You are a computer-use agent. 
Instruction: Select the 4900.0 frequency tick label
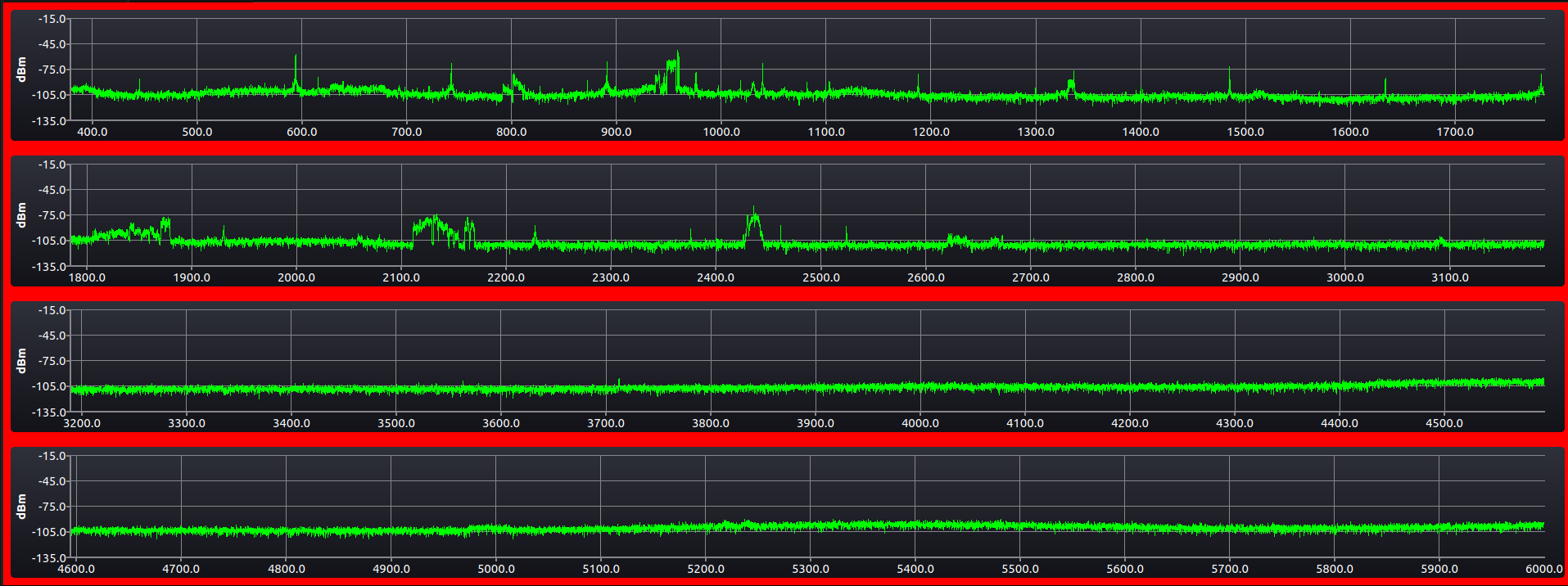pyautogui.click(x=391, y=569)
